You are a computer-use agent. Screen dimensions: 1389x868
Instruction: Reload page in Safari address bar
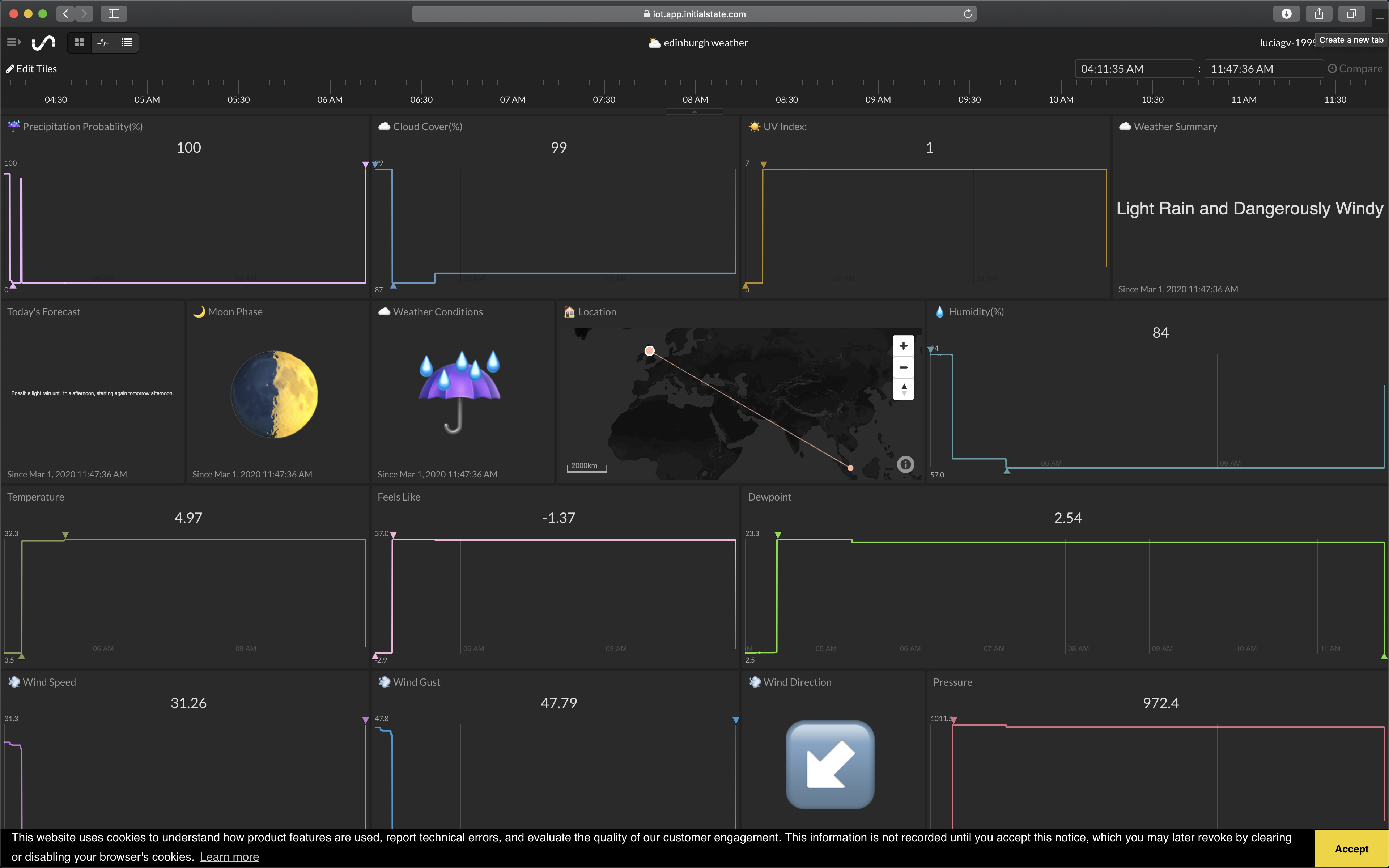coord(967,14)
